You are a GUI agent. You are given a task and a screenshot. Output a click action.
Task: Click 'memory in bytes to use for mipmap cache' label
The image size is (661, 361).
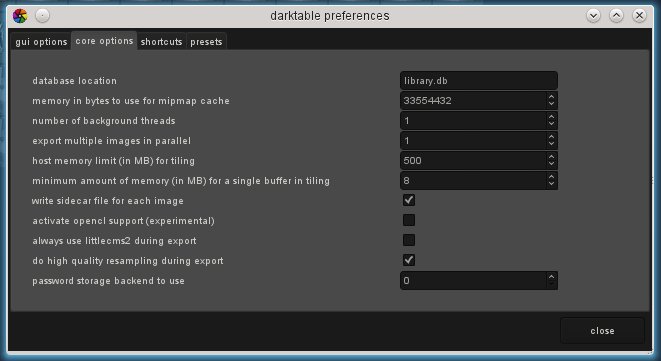point(131,101)
